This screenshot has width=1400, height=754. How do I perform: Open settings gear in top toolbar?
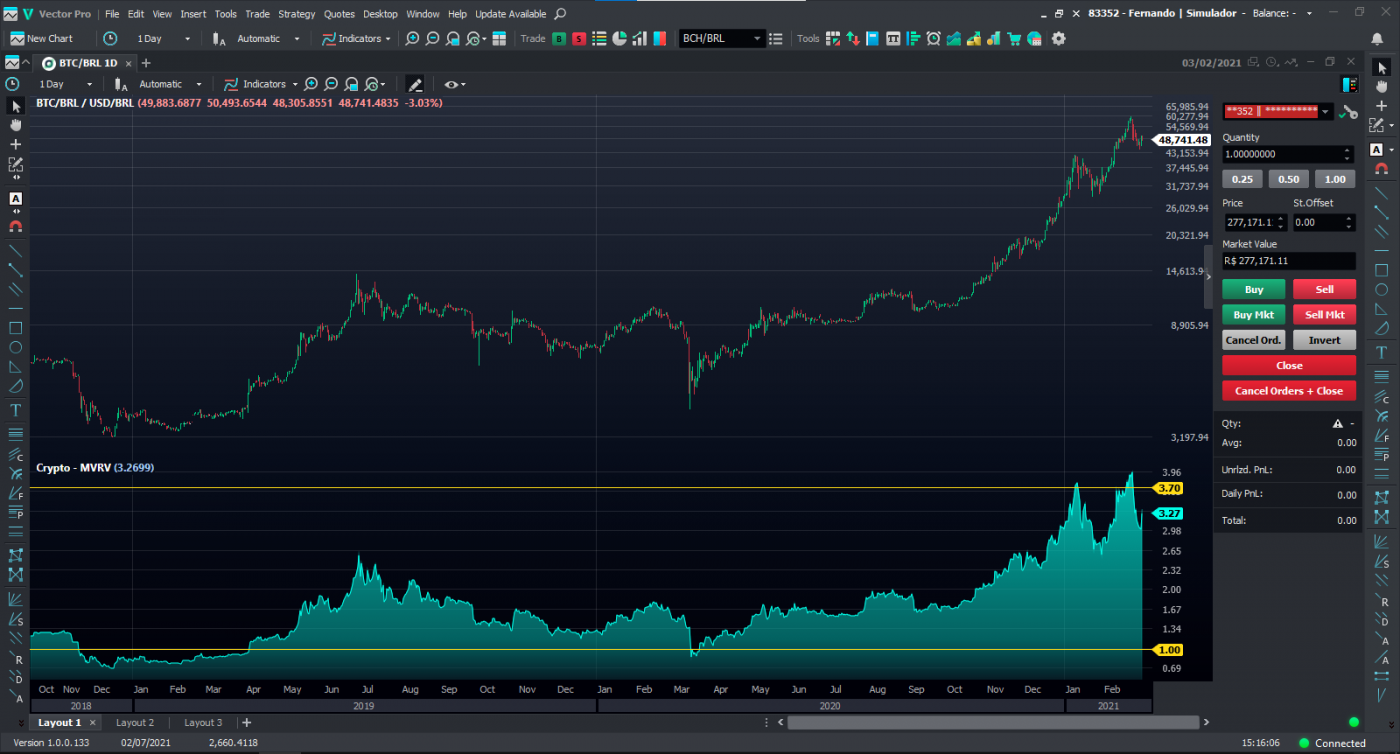pos(1058,39)
